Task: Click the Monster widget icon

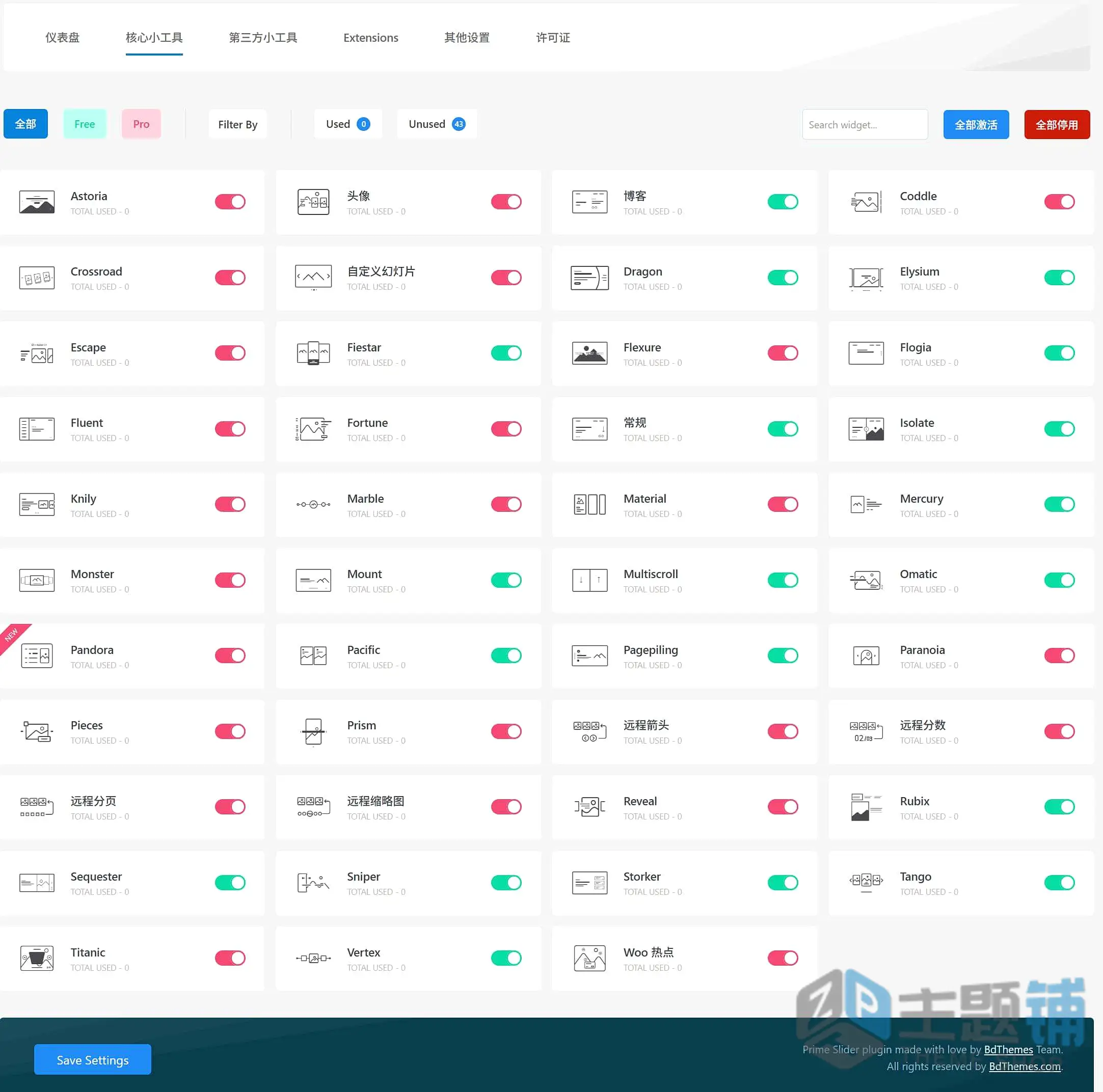Action: click(x=37, y=581)
